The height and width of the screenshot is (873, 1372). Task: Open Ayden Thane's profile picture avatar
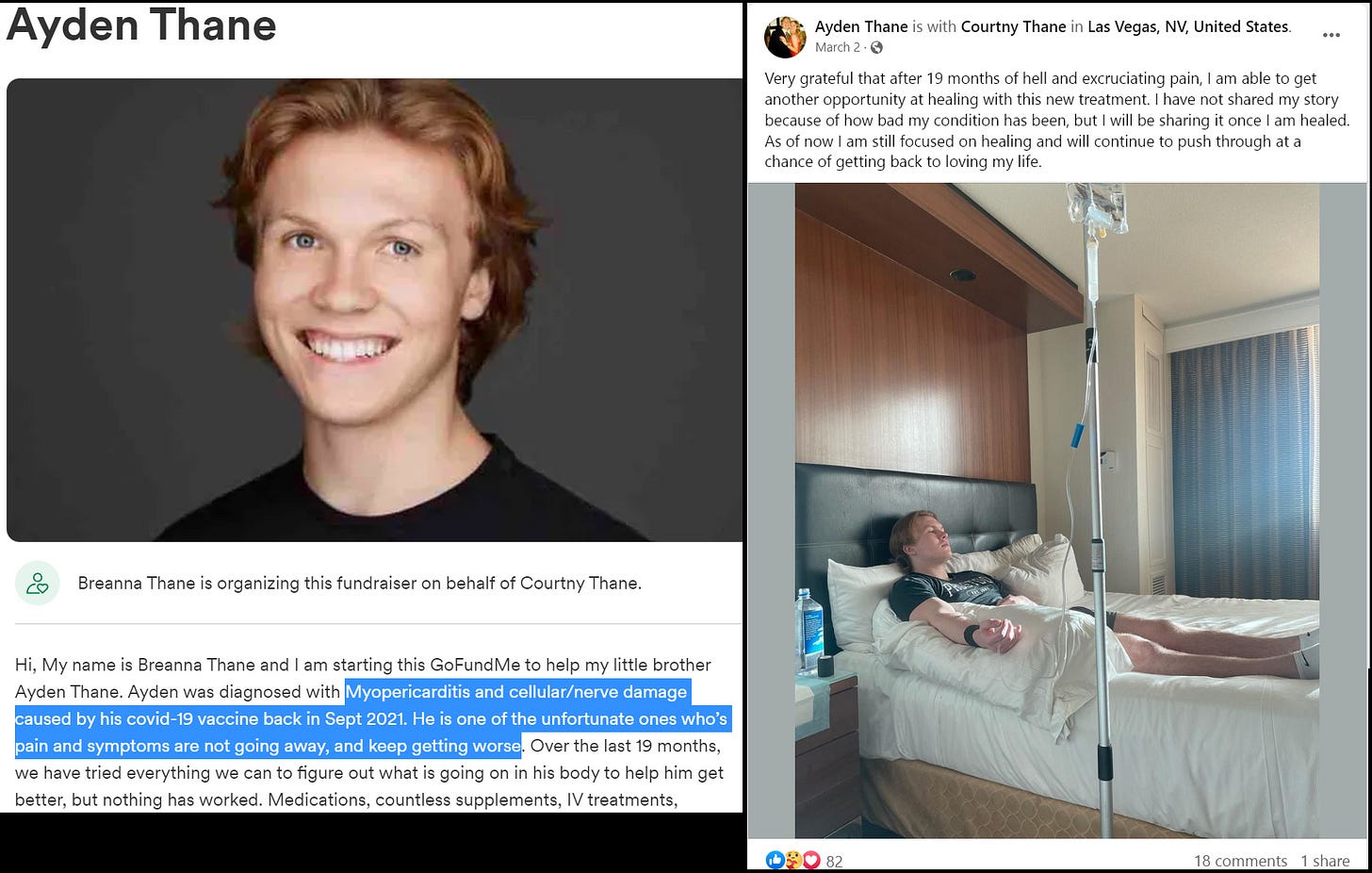pyautogui.click(x=785, y=37)
